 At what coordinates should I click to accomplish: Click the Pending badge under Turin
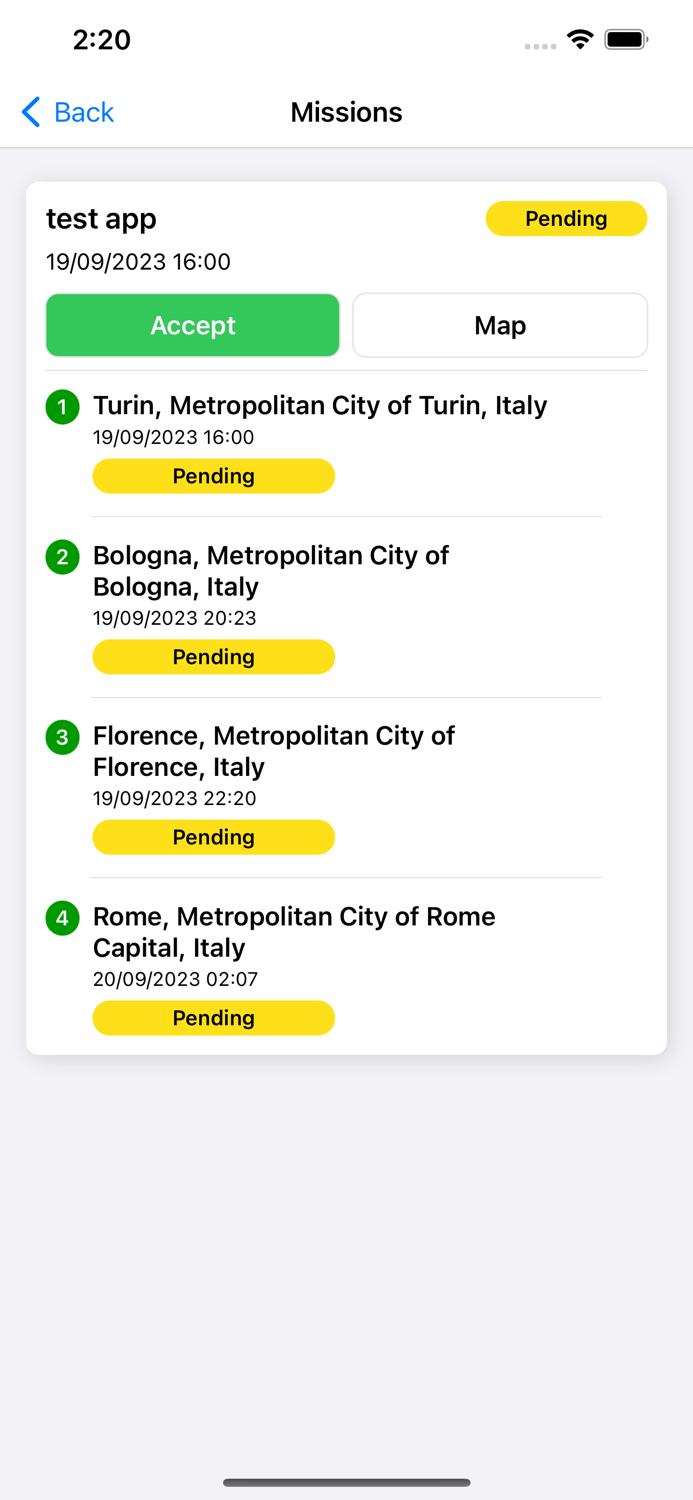tap(213, 476)
